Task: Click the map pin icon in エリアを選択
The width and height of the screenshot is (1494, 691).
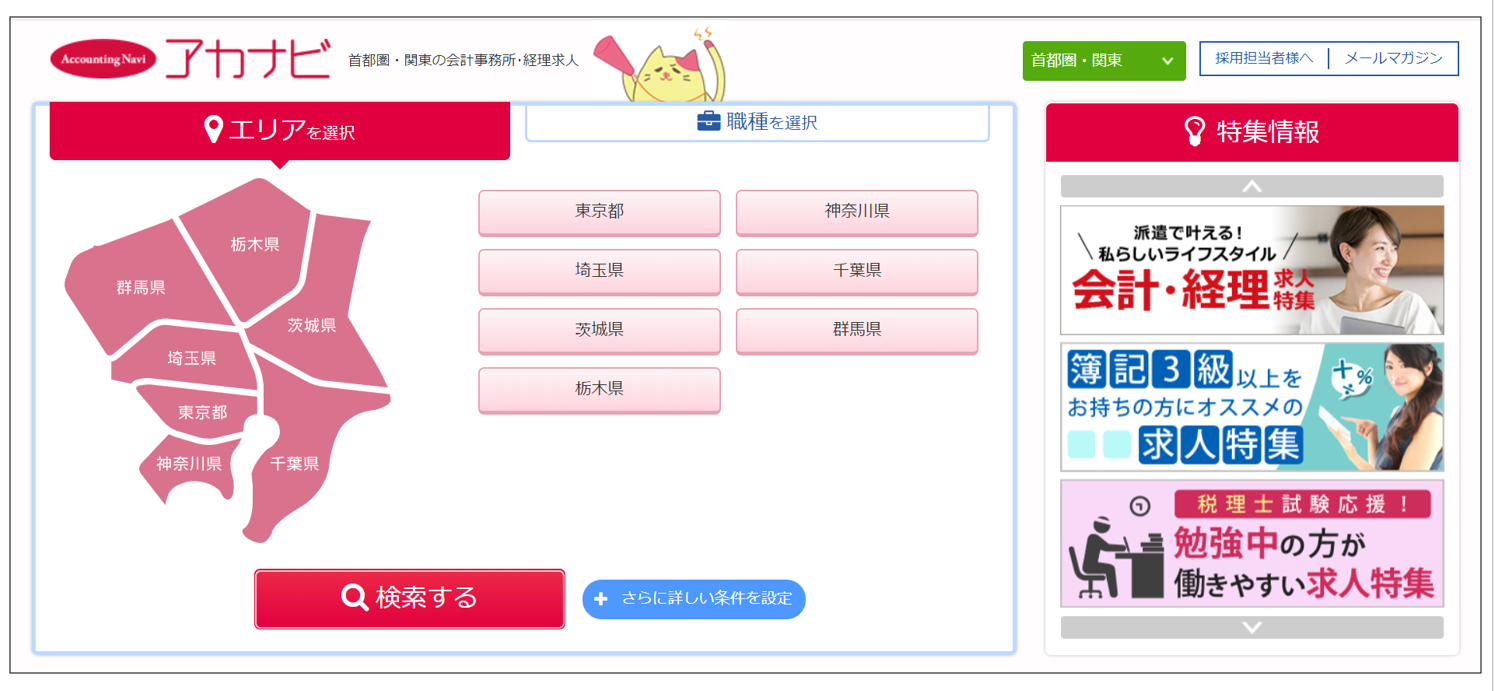Action: (x=212, y=129)
